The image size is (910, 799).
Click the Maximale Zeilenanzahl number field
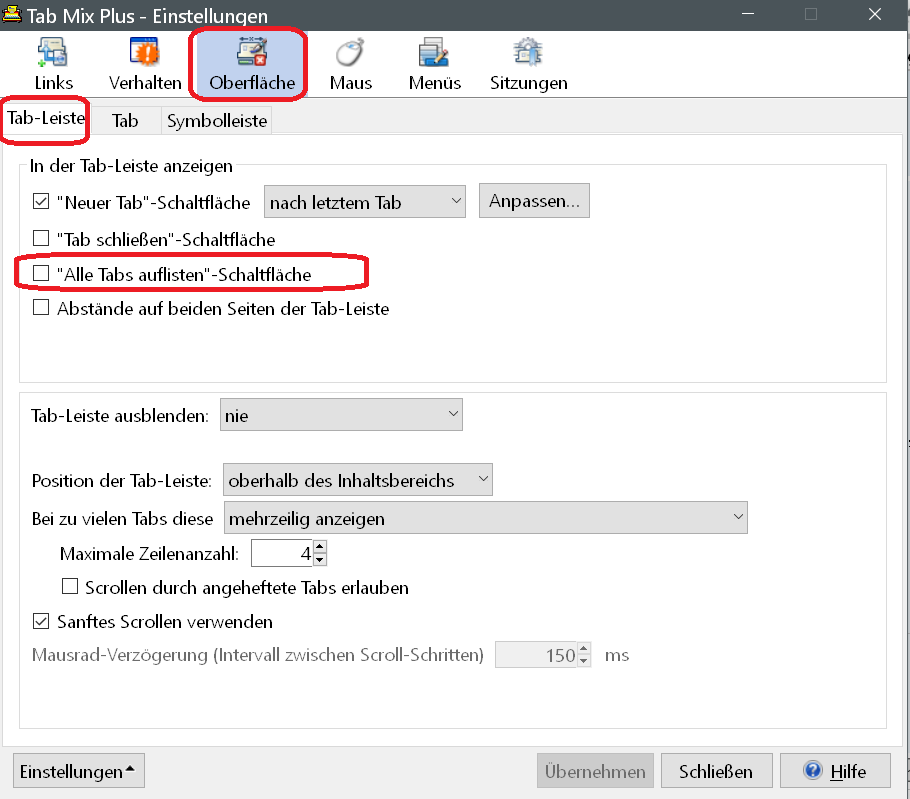point(283,553)
